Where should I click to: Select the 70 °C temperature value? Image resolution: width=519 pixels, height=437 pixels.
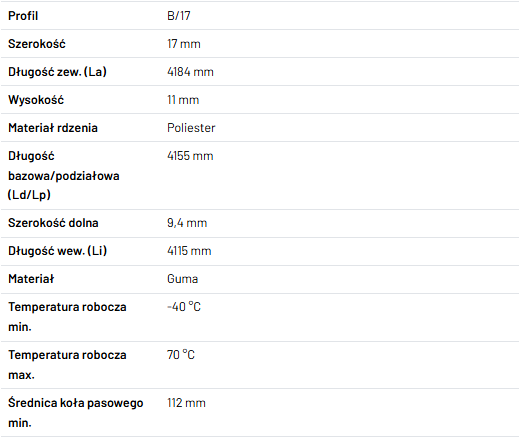181,355
